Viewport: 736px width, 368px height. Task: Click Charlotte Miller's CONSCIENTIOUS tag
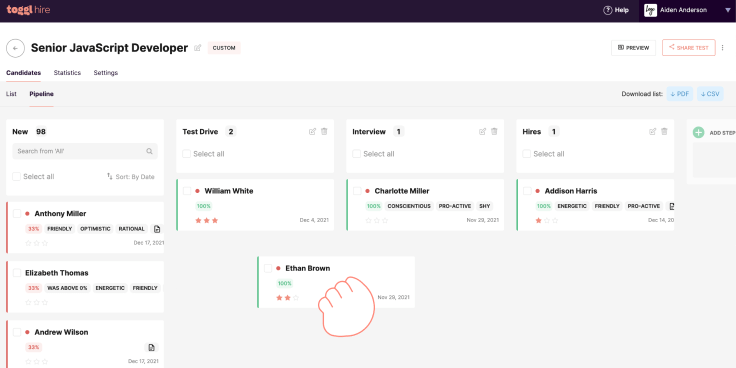409,206
